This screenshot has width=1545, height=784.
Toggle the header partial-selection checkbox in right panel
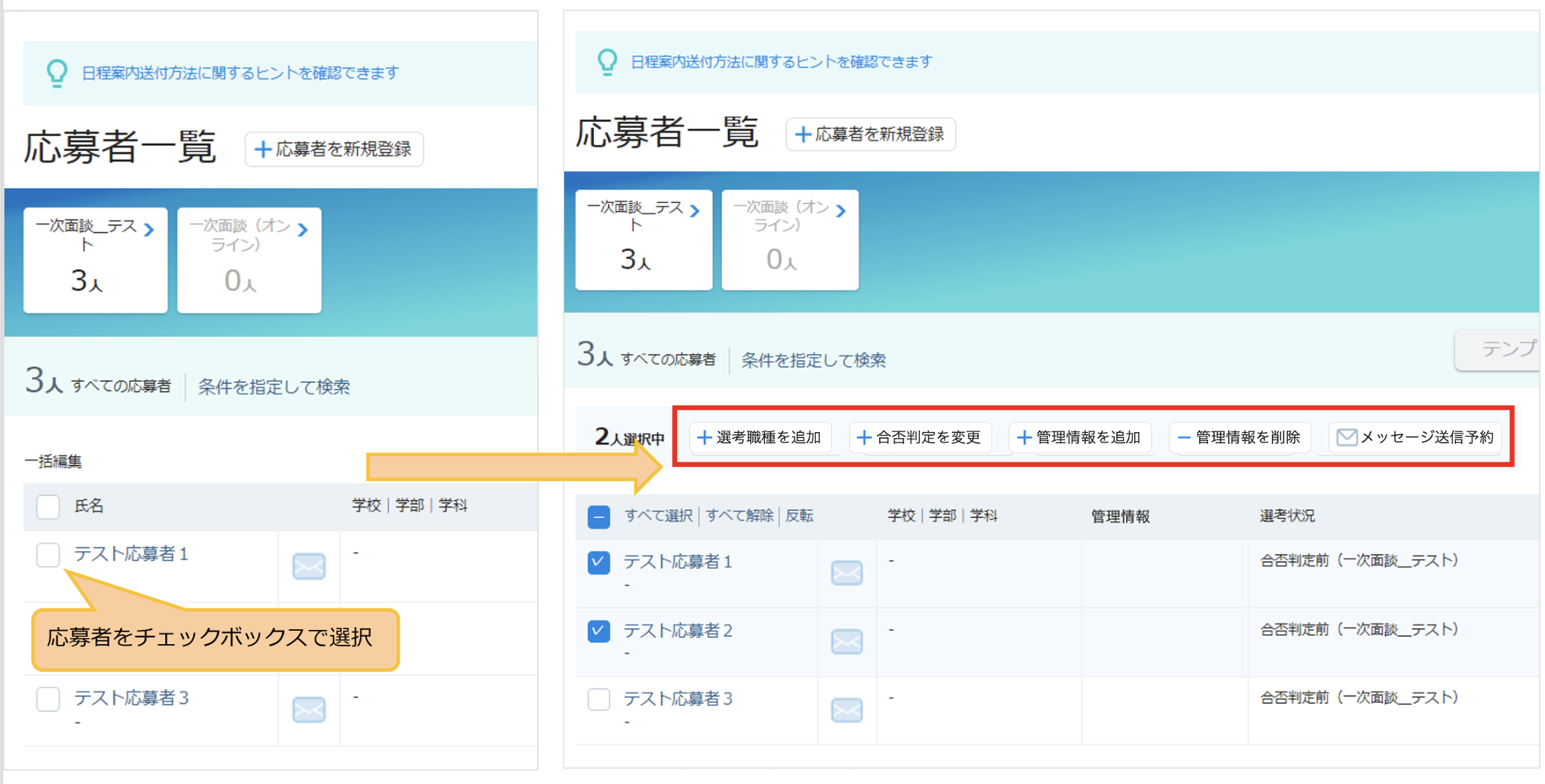click(598, 516)
